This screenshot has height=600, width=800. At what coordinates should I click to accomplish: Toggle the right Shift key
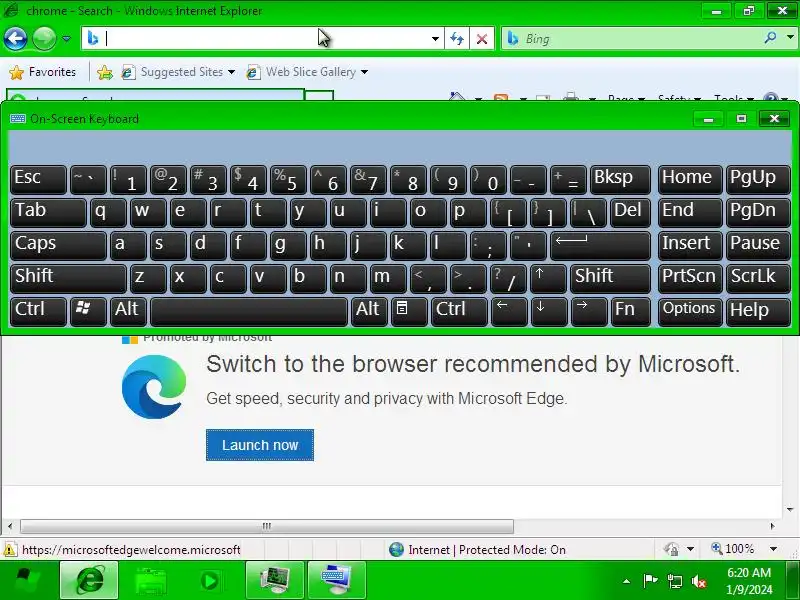pos(610,278)
